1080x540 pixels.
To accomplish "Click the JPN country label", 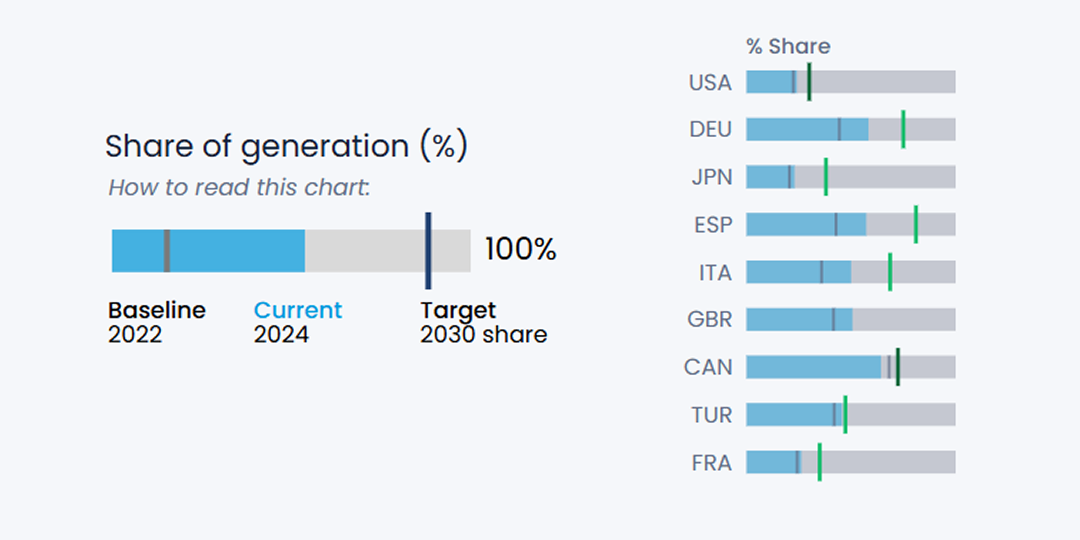I will pyautogui.click(x=711, y=178).
